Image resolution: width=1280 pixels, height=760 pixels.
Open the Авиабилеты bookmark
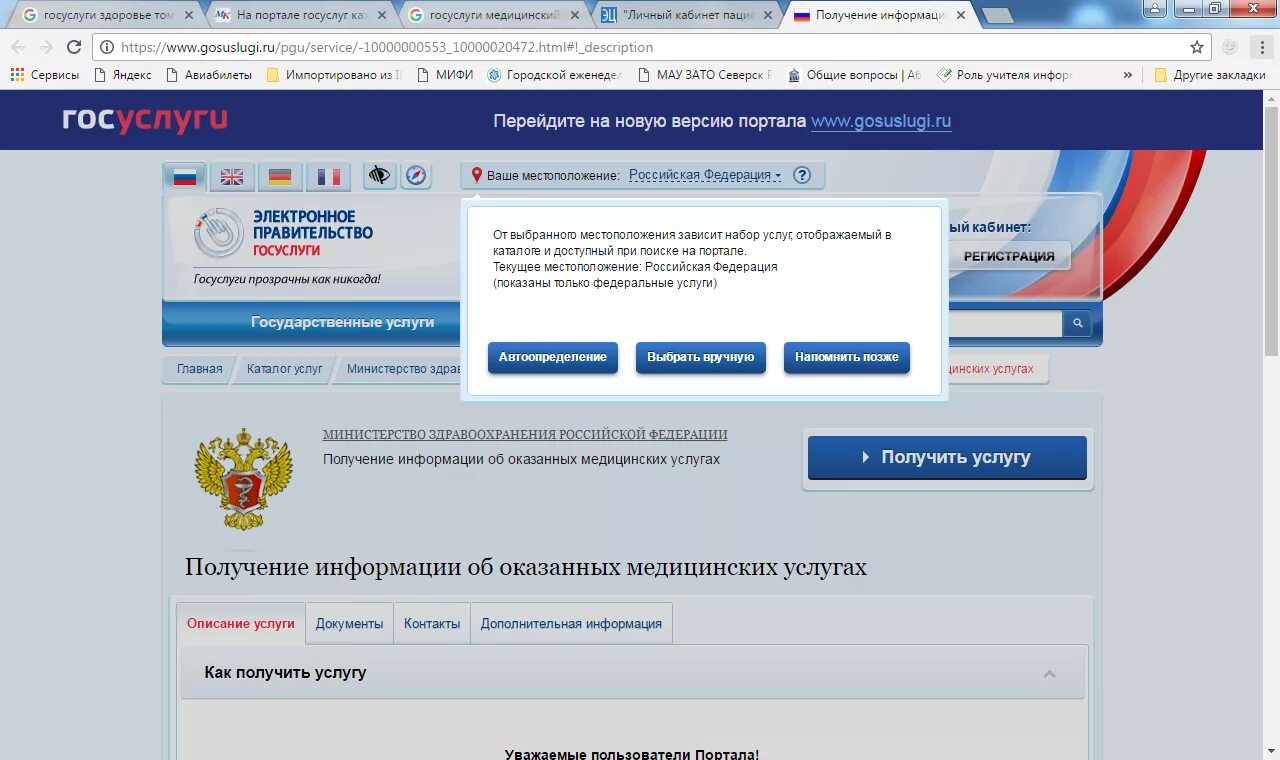point(209,75)
